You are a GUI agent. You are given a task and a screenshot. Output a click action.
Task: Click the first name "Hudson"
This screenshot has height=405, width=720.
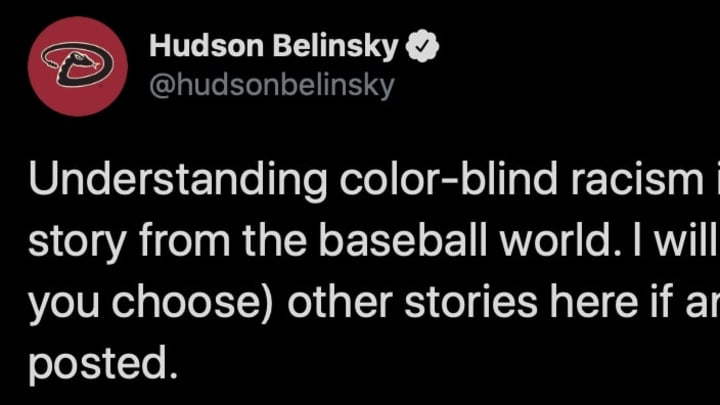pyautogui.click(x=207, y=46)
